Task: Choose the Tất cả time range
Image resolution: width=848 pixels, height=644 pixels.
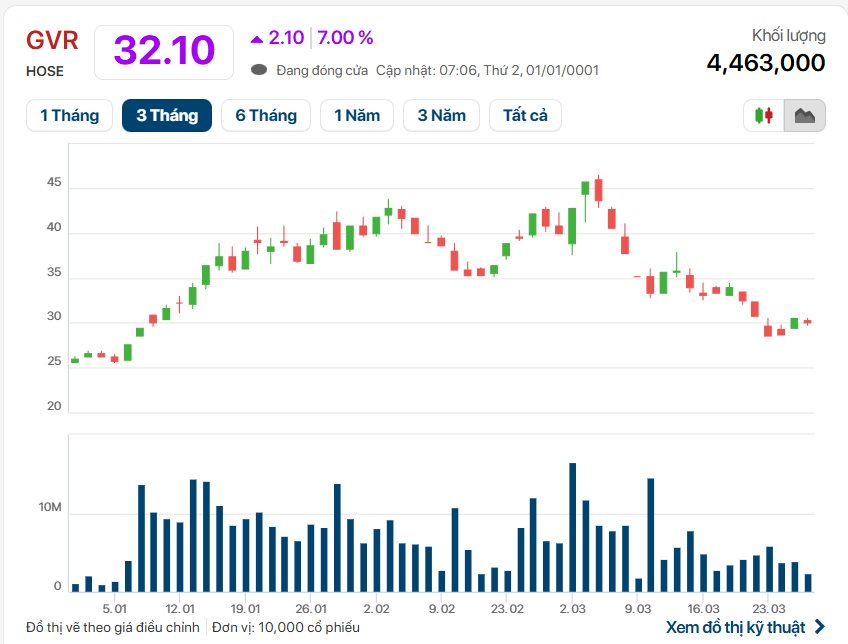Action: tap(525, 115)
